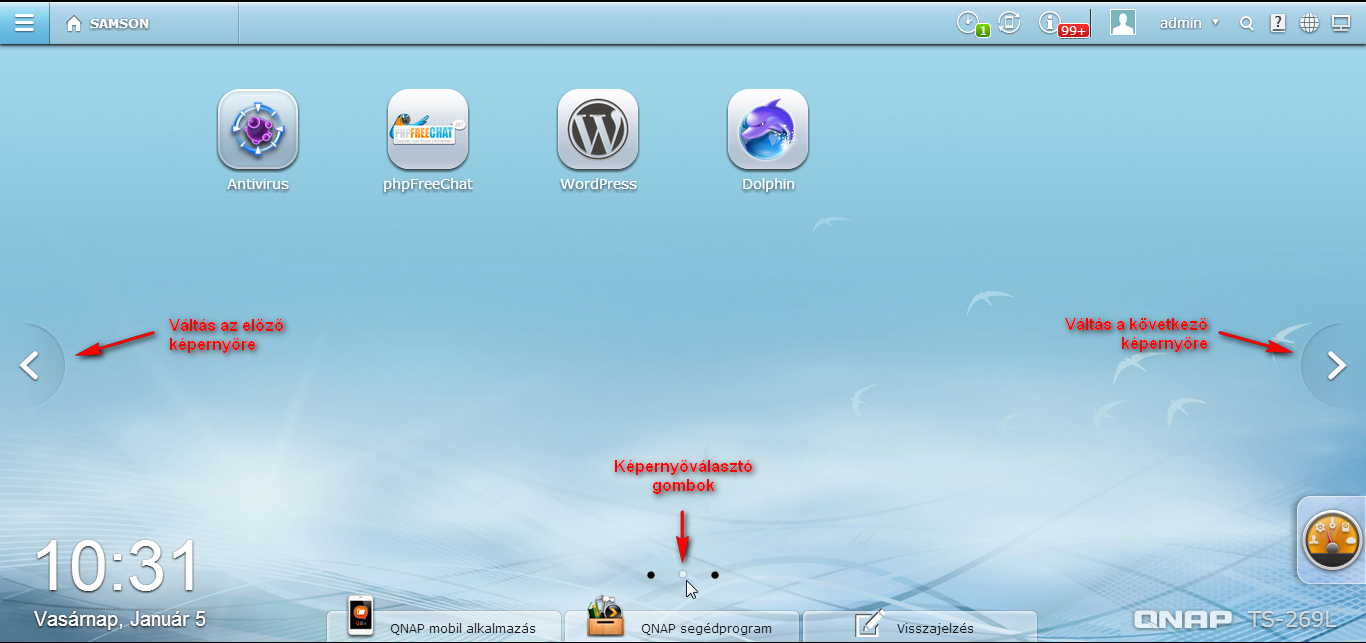Screen dimensions: 1366x643
Task: Open the dashboard gauge widget
Action: click(x=1333, y=540)
